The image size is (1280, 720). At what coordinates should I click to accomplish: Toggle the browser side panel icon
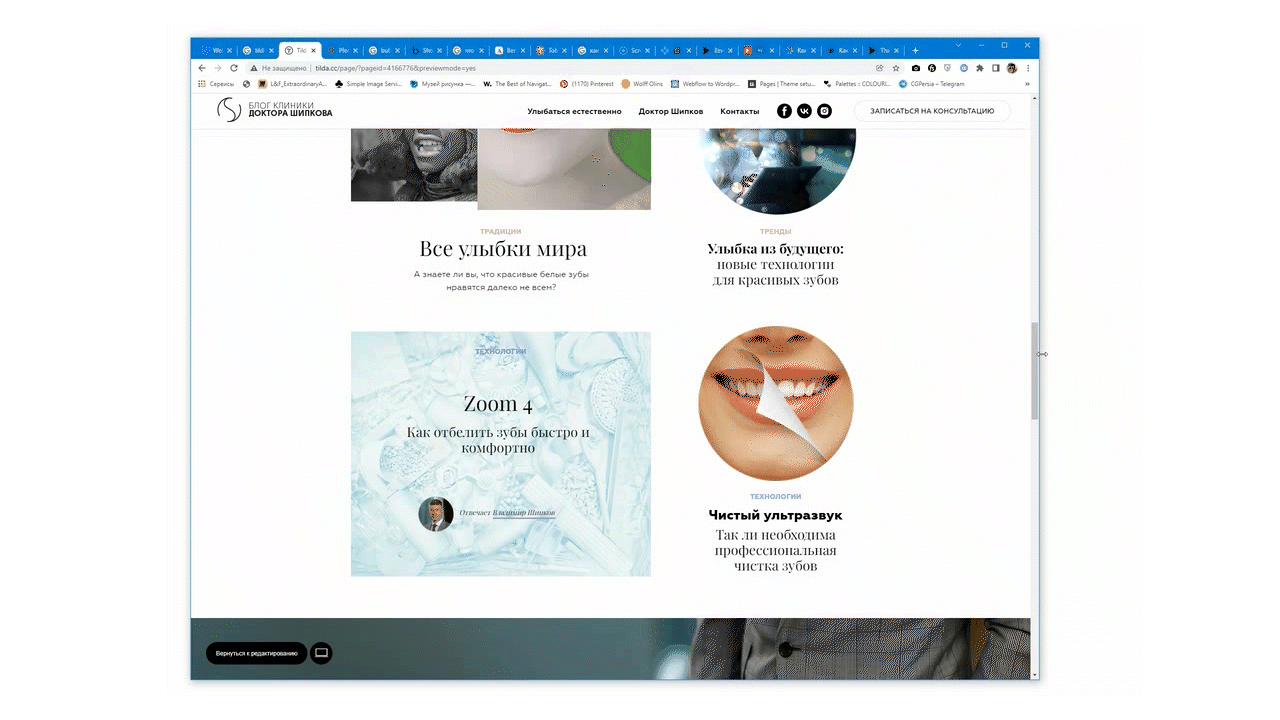(x=996, y=68)
